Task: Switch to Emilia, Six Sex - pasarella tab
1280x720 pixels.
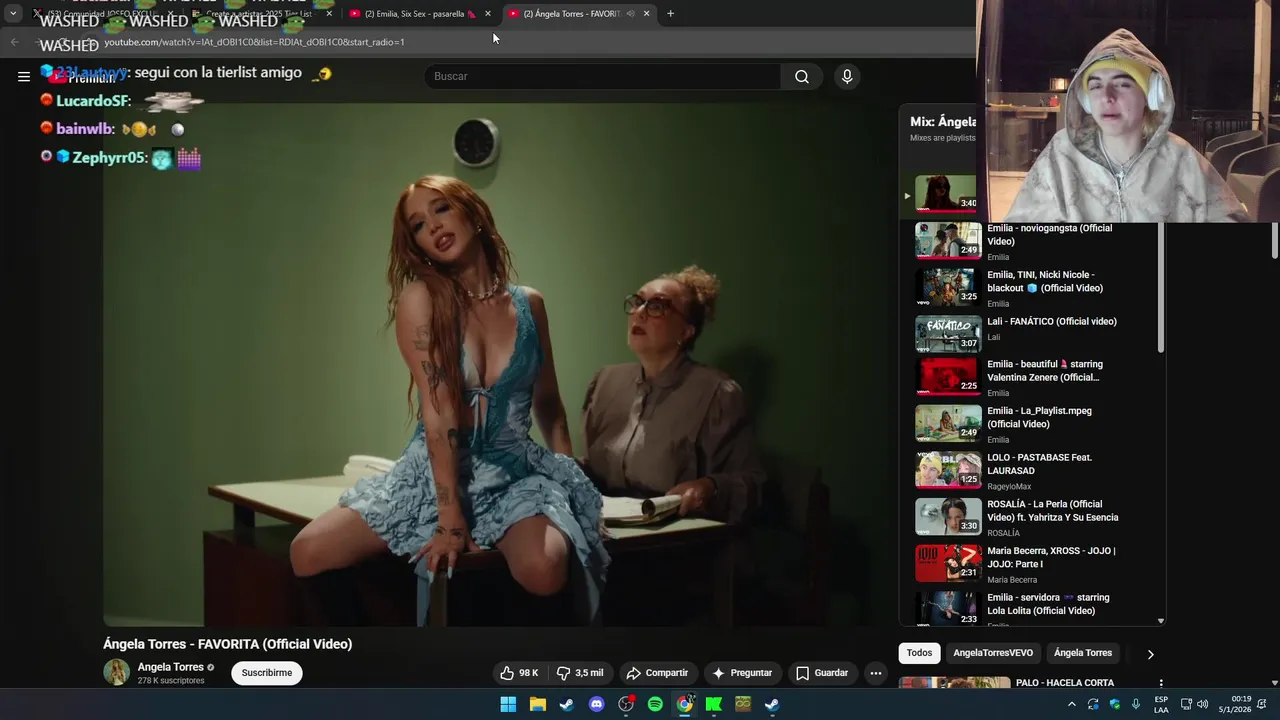Action: coord(420,14)
